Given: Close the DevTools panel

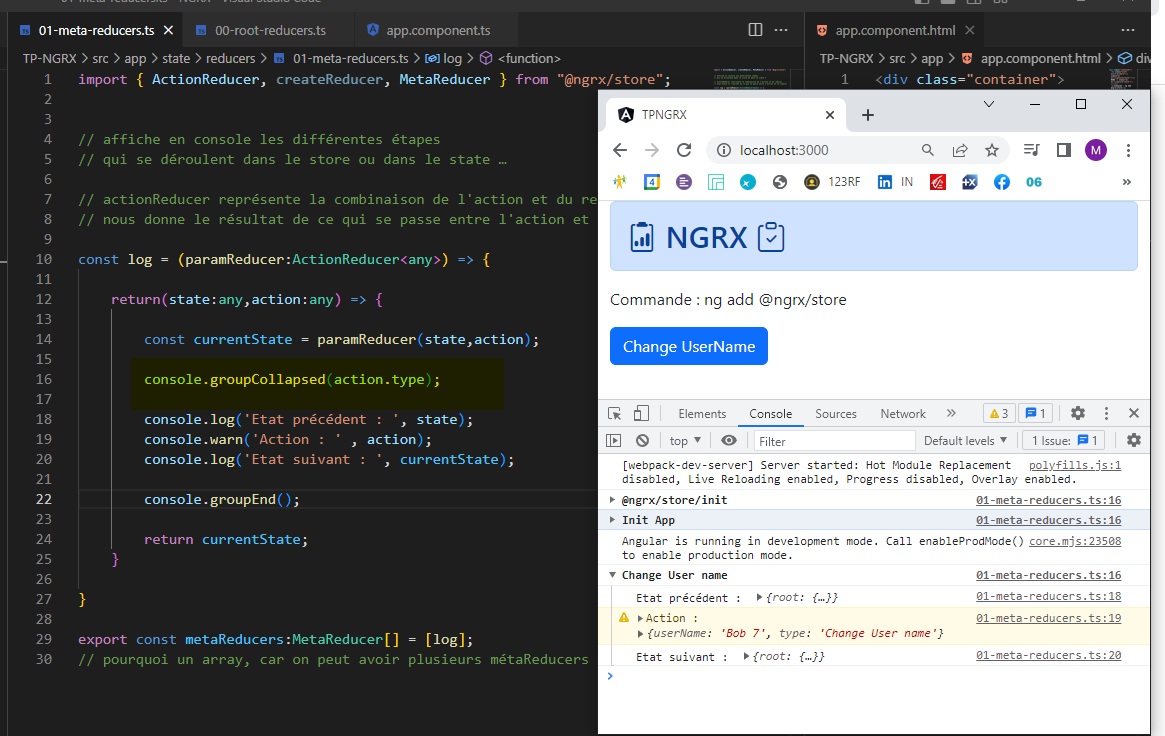Looking at the screenshot, I should [1134, 414].
